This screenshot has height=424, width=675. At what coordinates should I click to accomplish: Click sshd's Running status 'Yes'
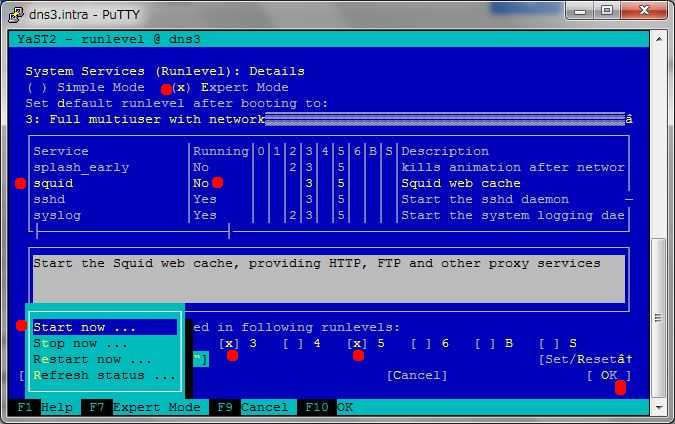click(204, 199)
